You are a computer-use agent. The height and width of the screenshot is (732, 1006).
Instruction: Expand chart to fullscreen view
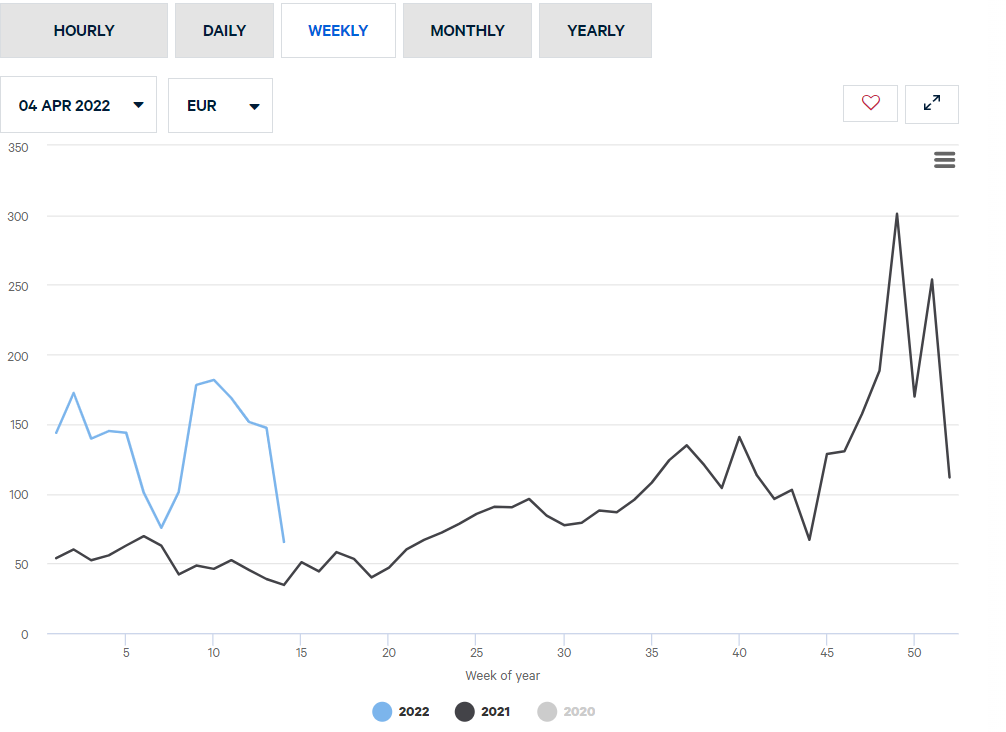click(x=931, y=103)
